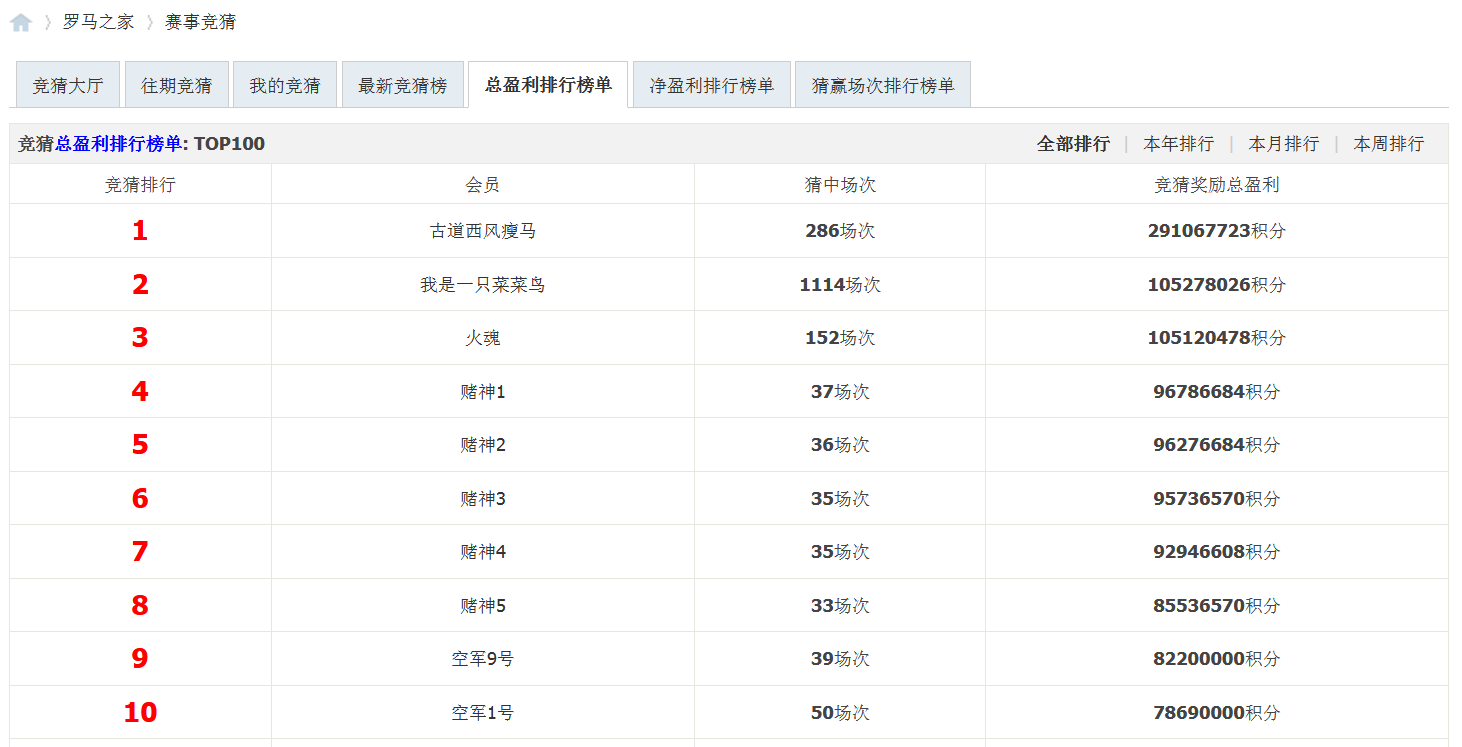The width and height of the screenshot is (1462, 747).
Task: Open 我的竞猜 tab
Action: pos(285,86)
